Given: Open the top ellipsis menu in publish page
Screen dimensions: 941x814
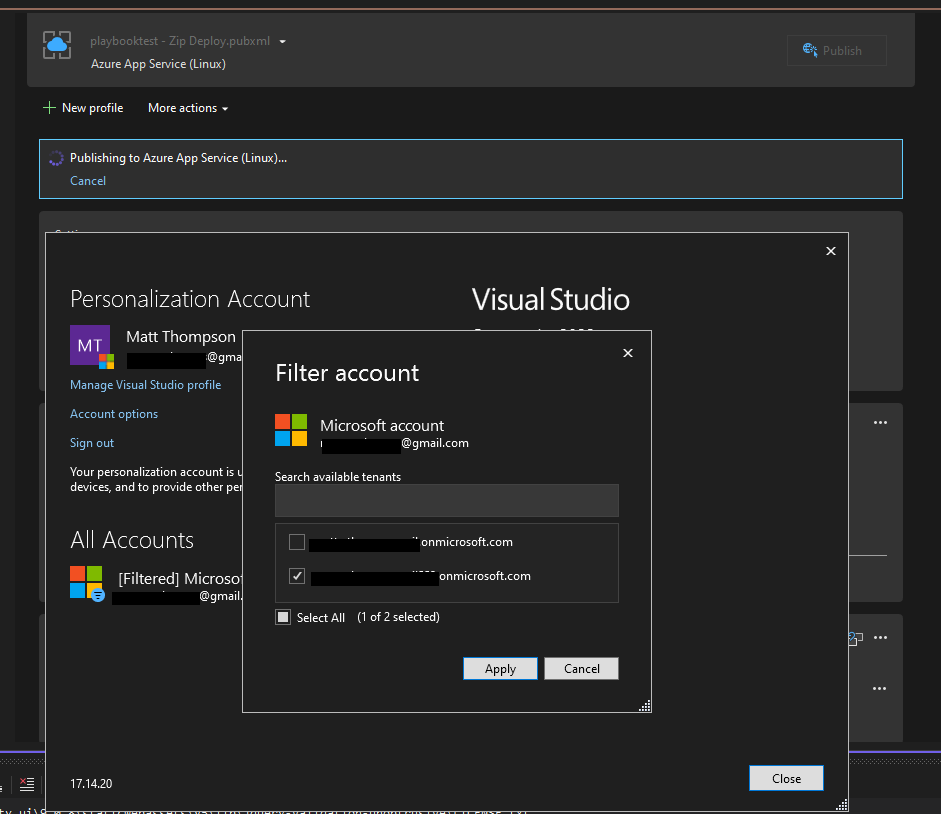Looking at the screenshot, I should click(x=880, y=423).
